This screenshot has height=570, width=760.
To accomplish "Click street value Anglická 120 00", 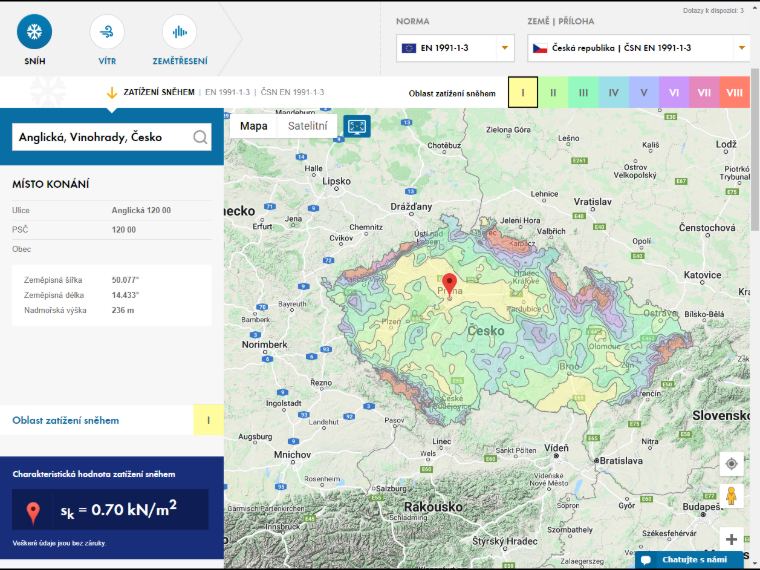I will pos(141,210).
